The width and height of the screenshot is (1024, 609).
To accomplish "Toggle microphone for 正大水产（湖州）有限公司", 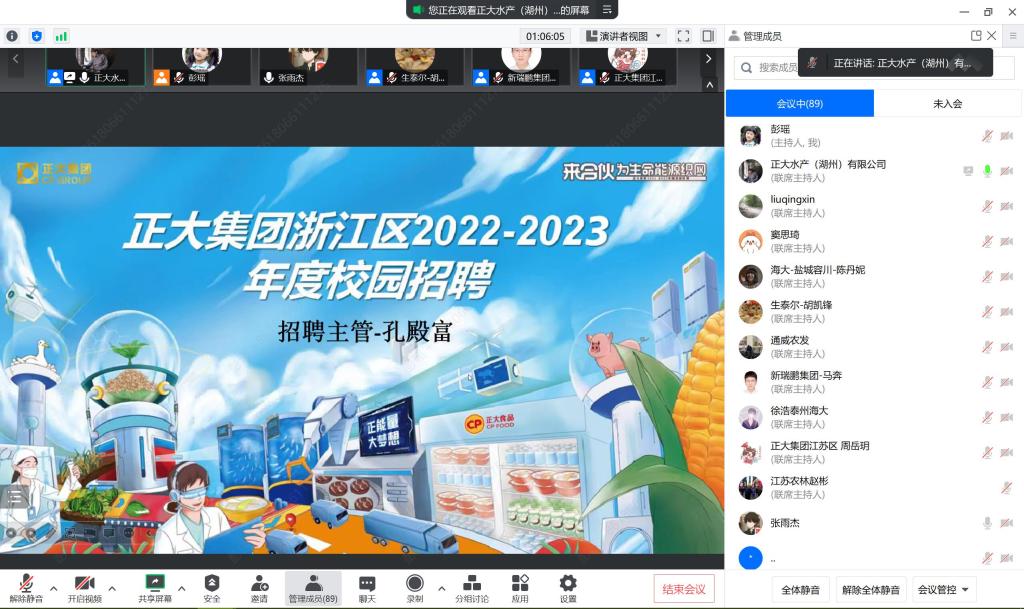I will pos(987,171).
